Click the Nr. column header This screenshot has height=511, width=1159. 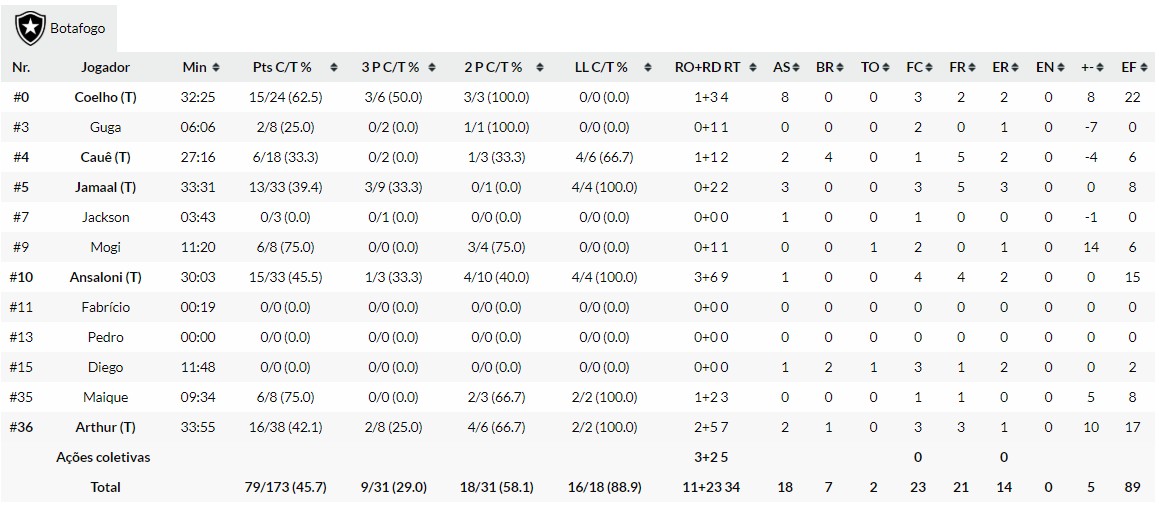click(21, 68)
